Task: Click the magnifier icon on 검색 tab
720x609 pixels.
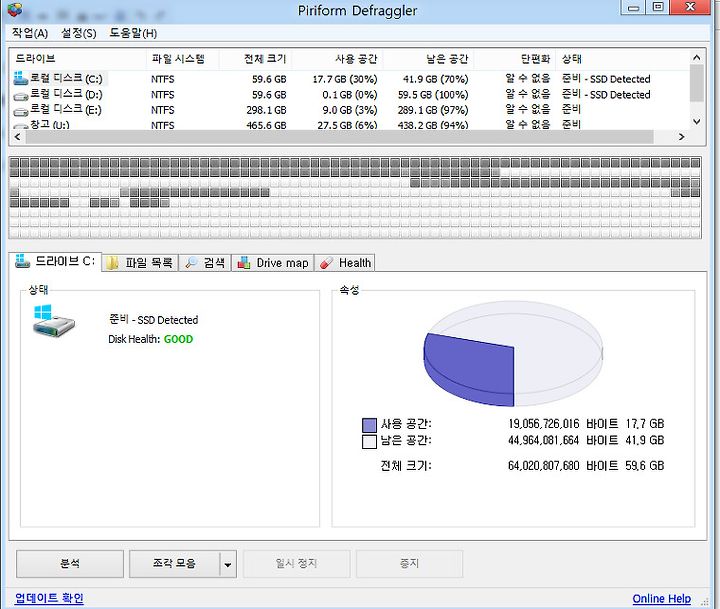Action: [x=191, y=263]
